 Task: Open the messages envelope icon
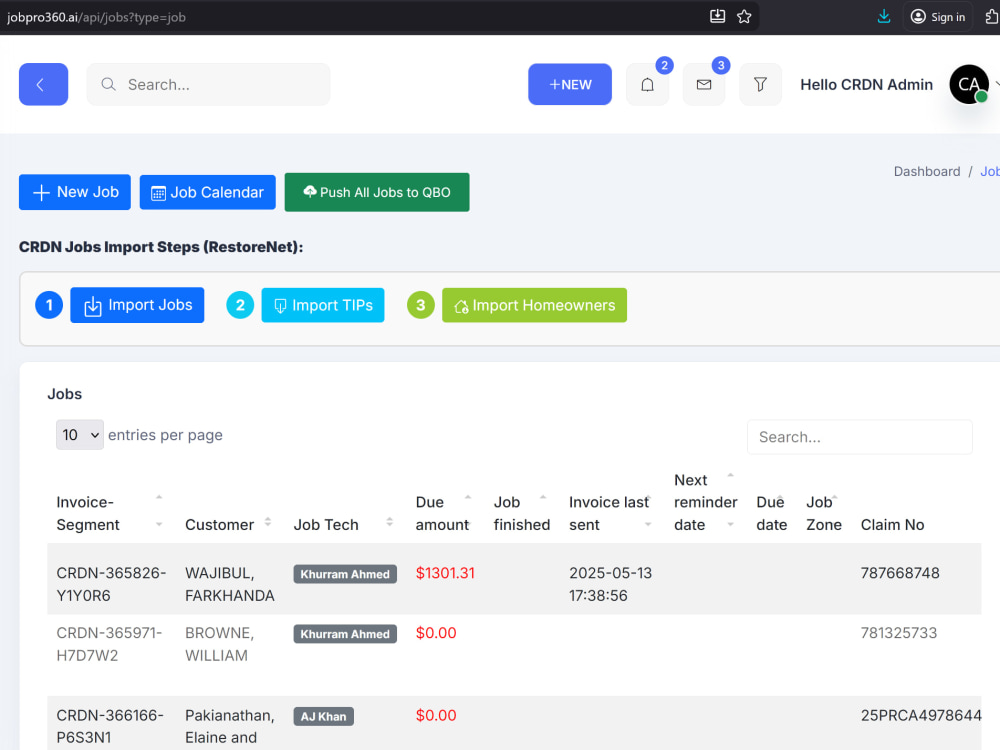pos(703,84)
